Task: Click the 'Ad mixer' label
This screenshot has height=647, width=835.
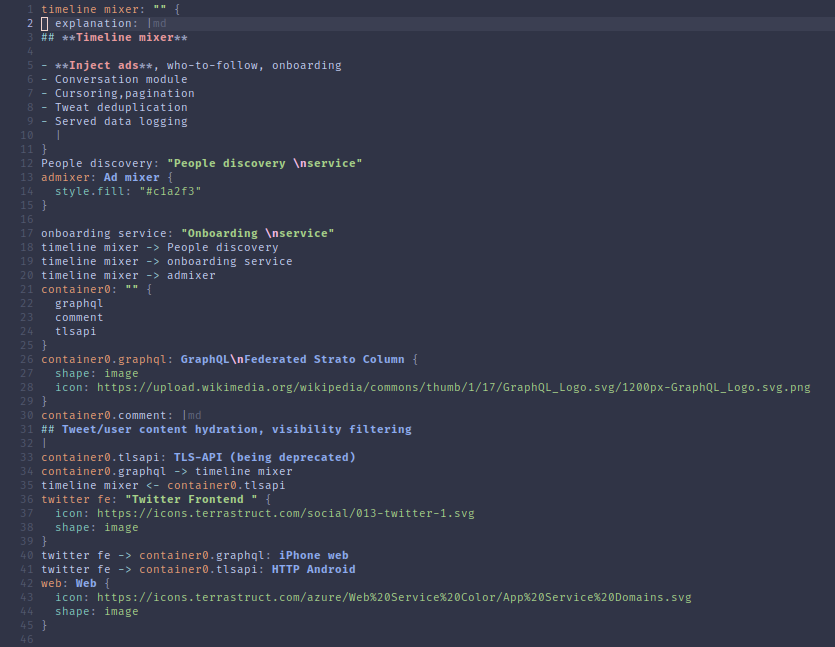Action: click(x=132, y=177)
